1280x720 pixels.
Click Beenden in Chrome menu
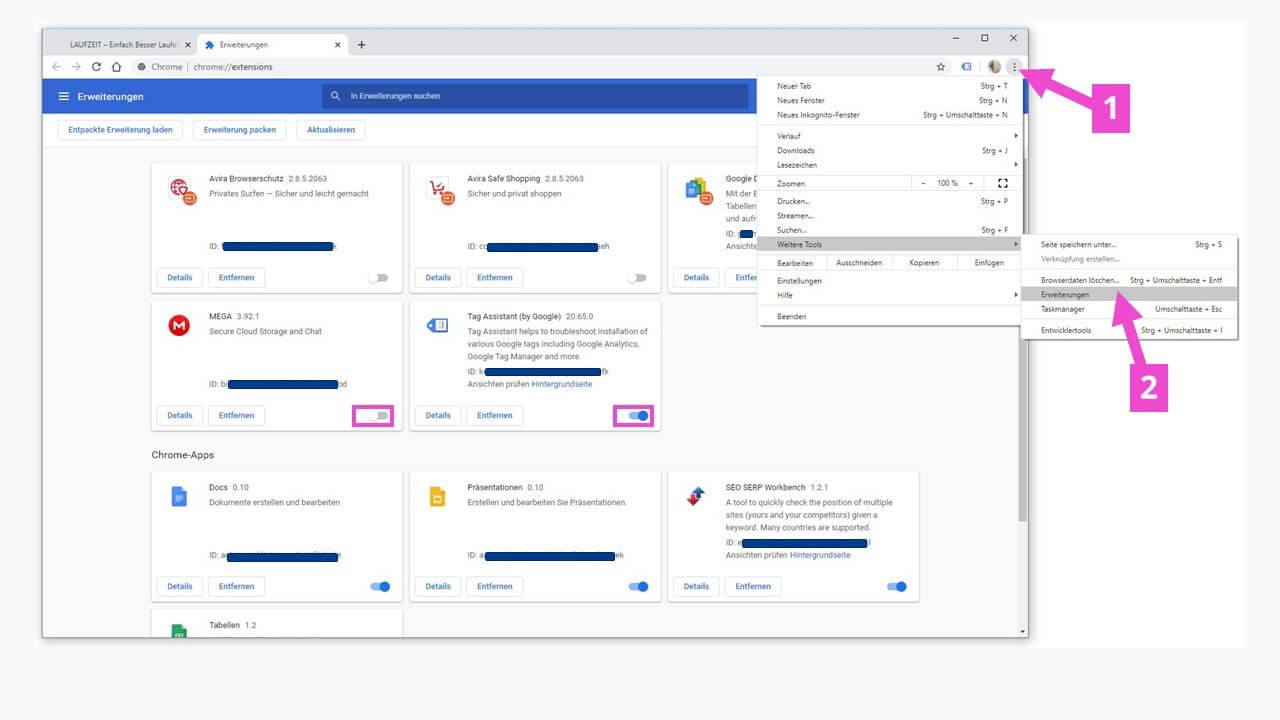pyautogui.click(x=890, y=316)
